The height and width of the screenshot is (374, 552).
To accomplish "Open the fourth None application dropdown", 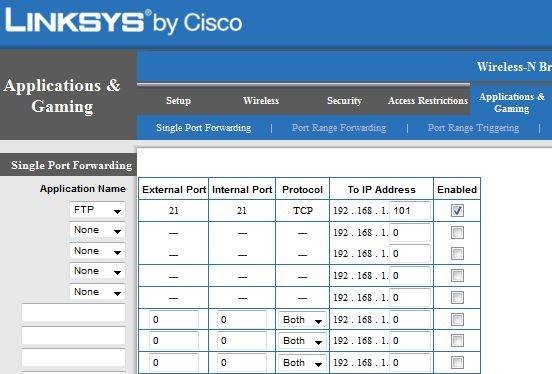I will point(97,292).
